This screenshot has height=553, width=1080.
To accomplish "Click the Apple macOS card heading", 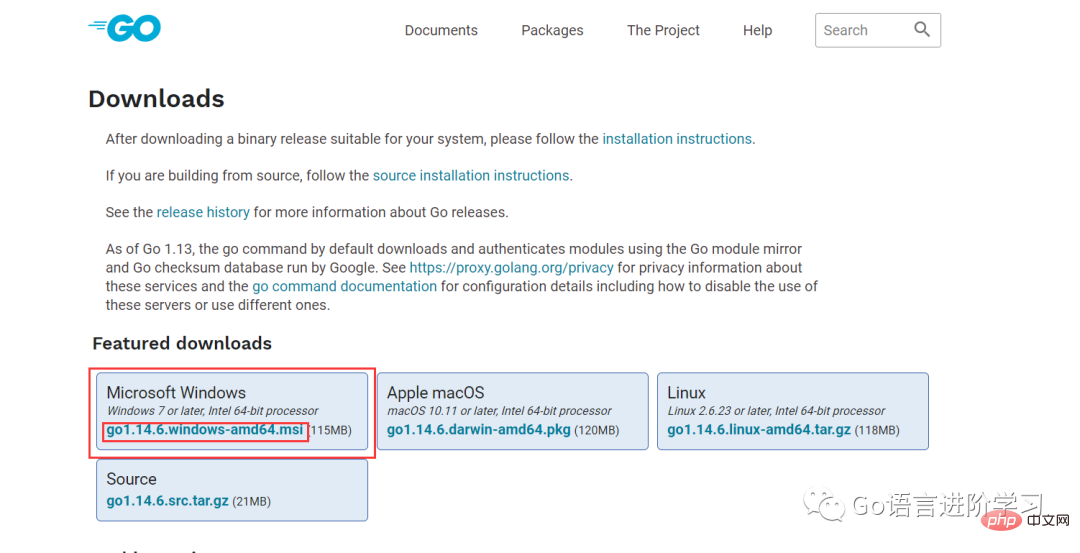I will [x=435, y=393].
